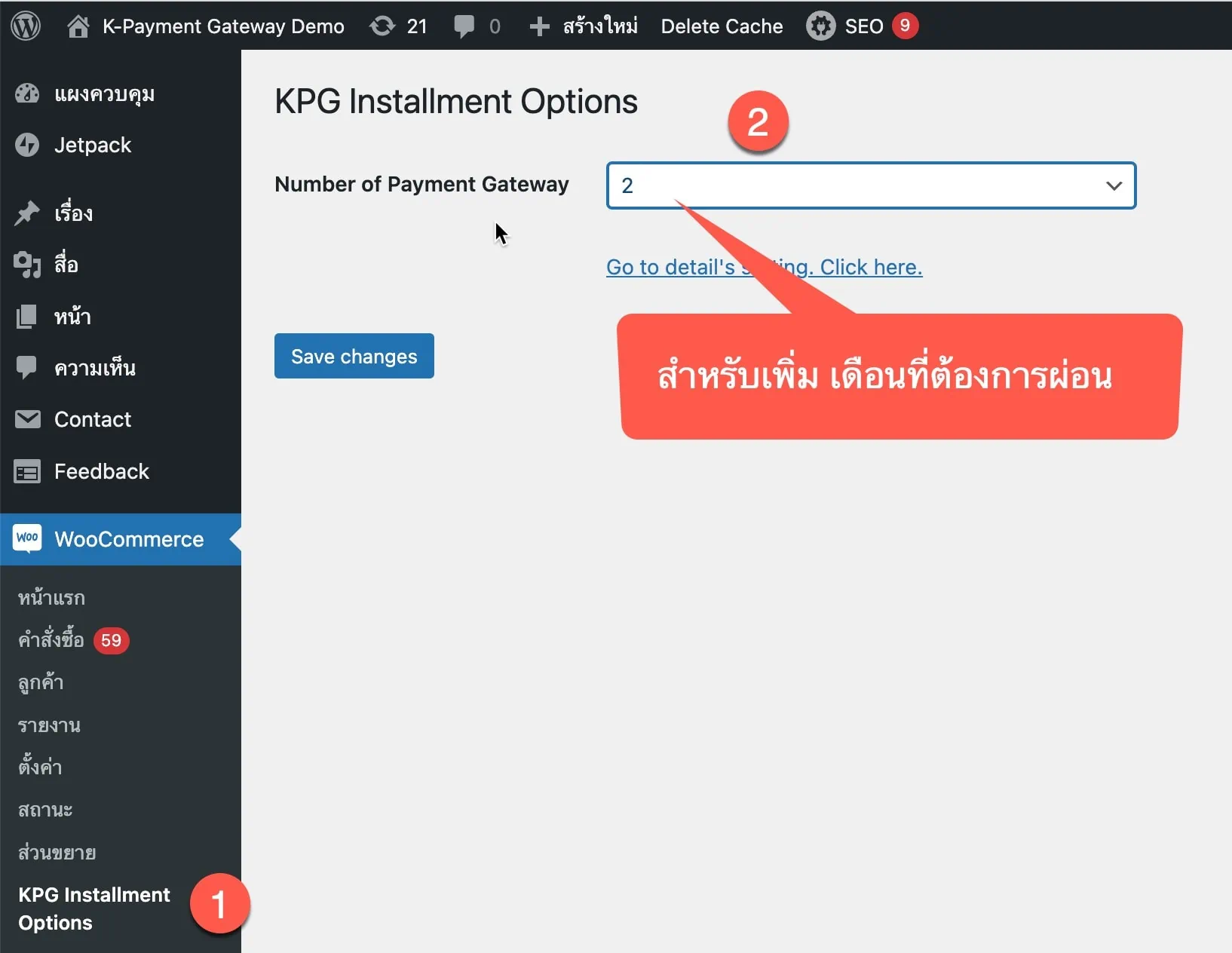The image size is (1232, 953).
Task: Open the Feedback sidebar menu
Action: pyautogui.click(x=101, y=471)
